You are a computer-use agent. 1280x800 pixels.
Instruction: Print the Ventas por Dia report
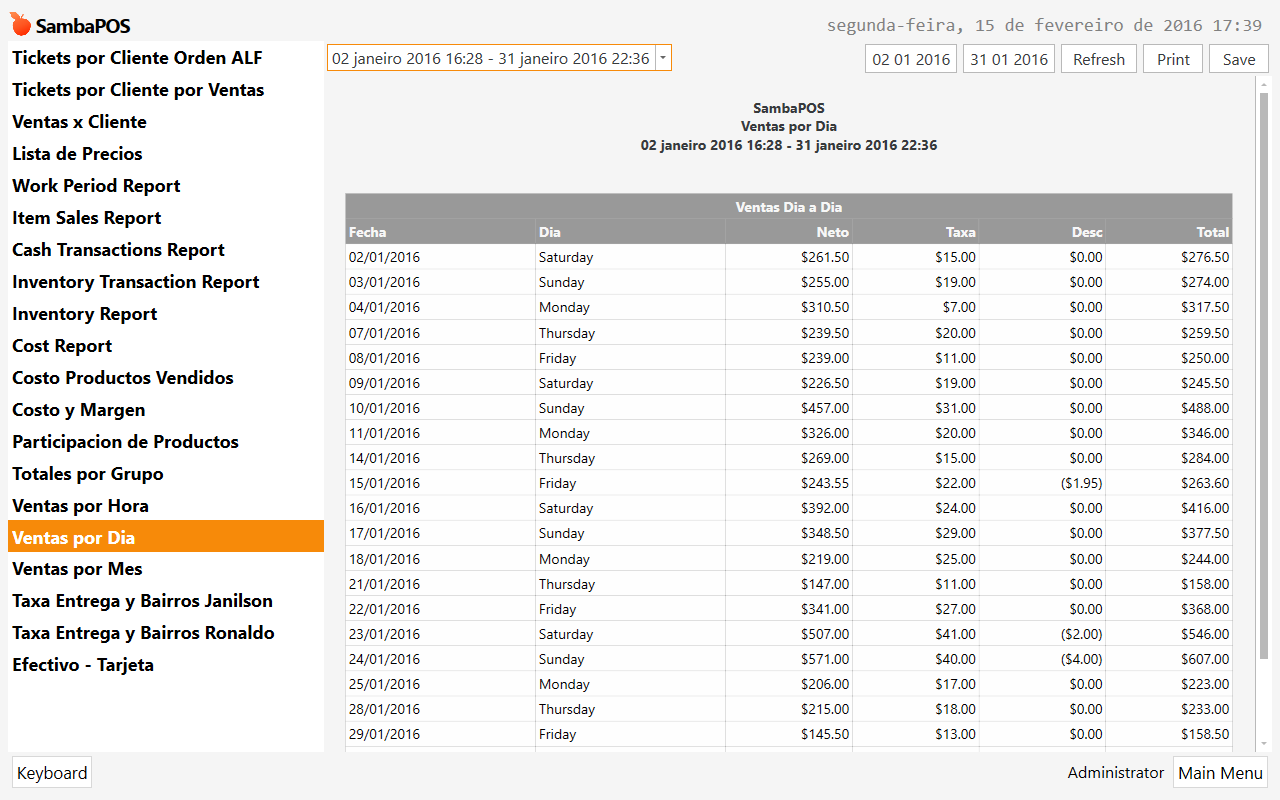click(x=1173, y=59)
